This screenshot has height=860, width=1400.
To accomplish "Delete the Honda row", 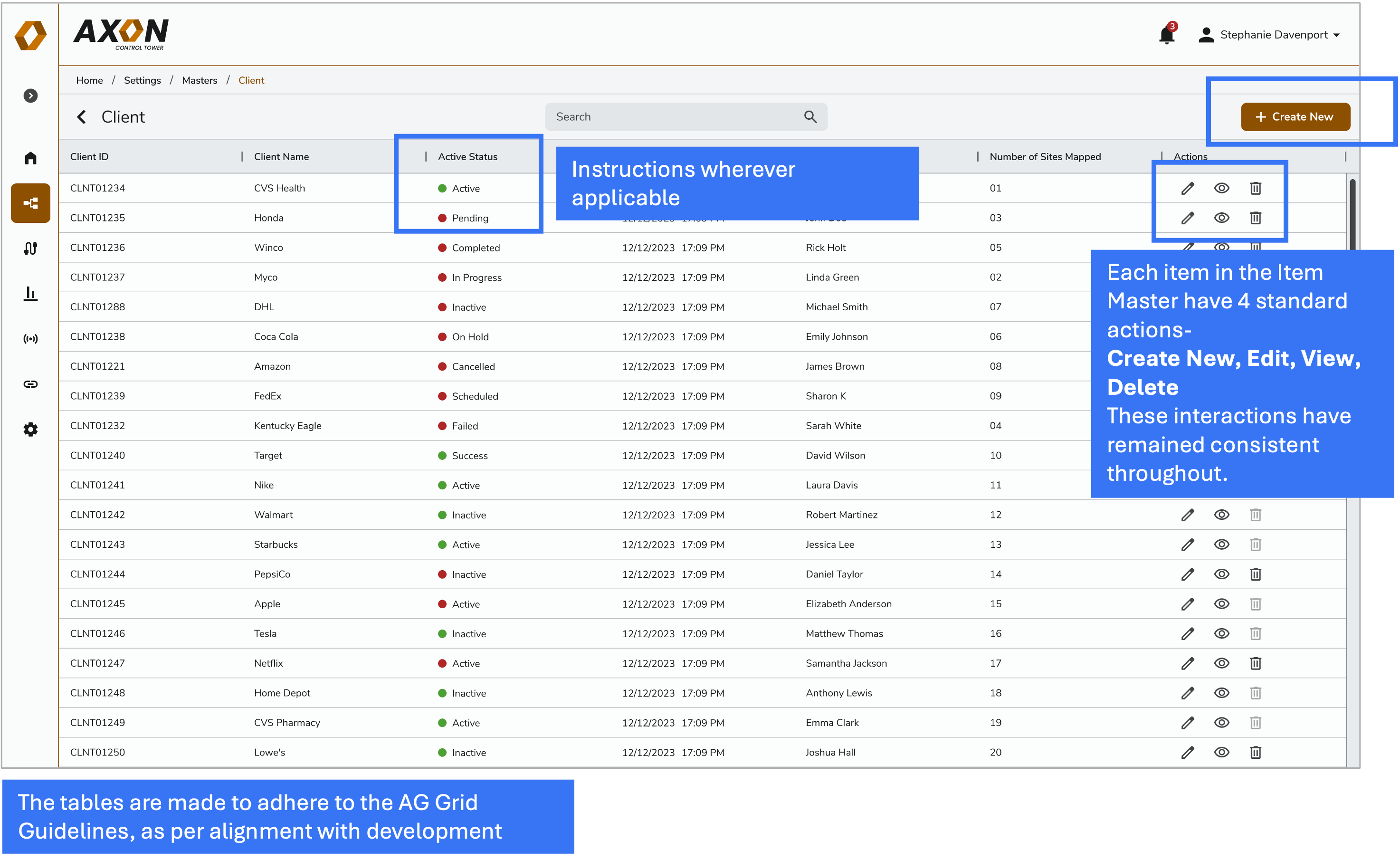I will [1256, 218].
